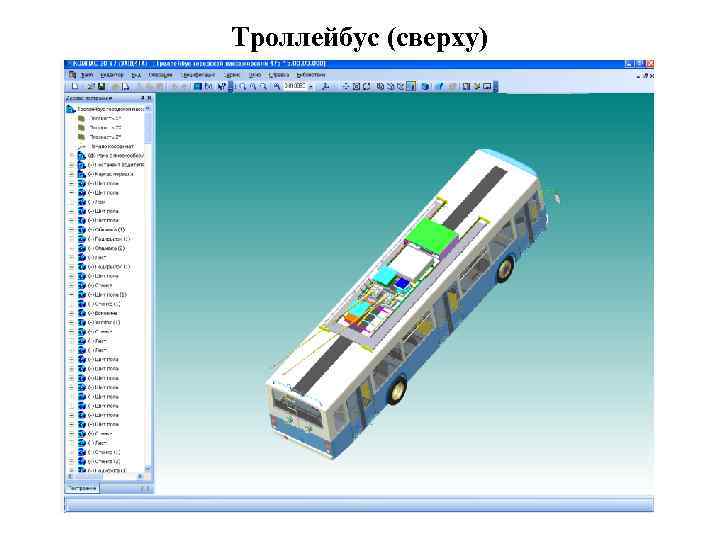Open the Вид menu

[136, 75]
